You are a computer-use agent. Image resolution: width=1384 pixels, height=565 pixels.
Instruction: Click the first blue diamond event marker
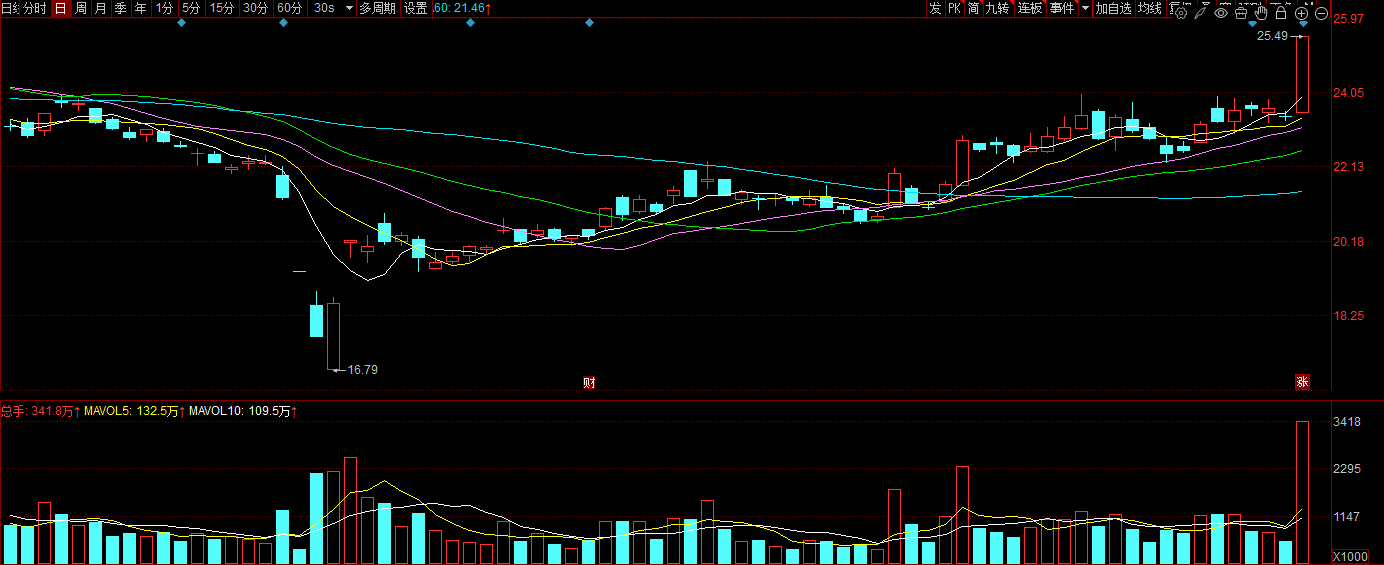coord(181,22)
